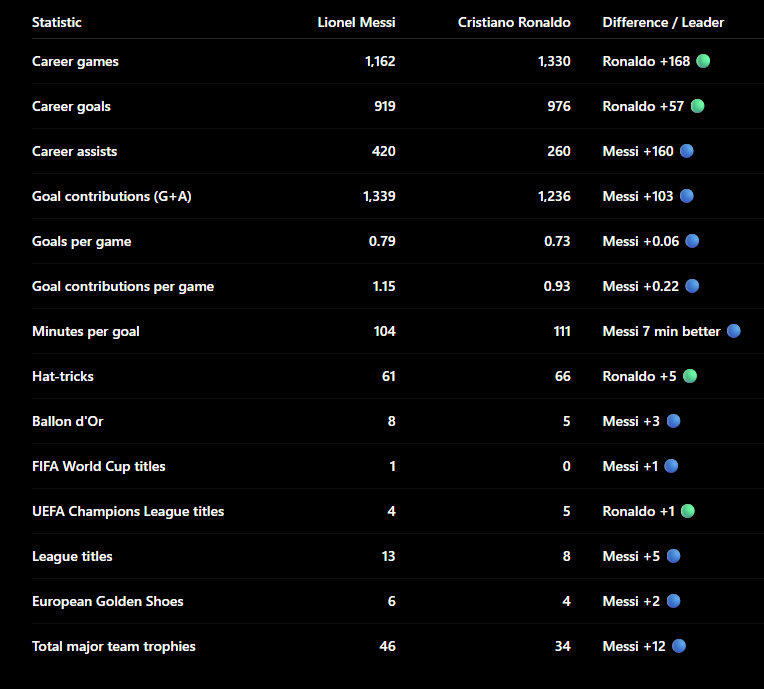Screen dimensions: 764x689
Task: Select the blue dot next to Messi +160
Action: click(x=687, y=151)
